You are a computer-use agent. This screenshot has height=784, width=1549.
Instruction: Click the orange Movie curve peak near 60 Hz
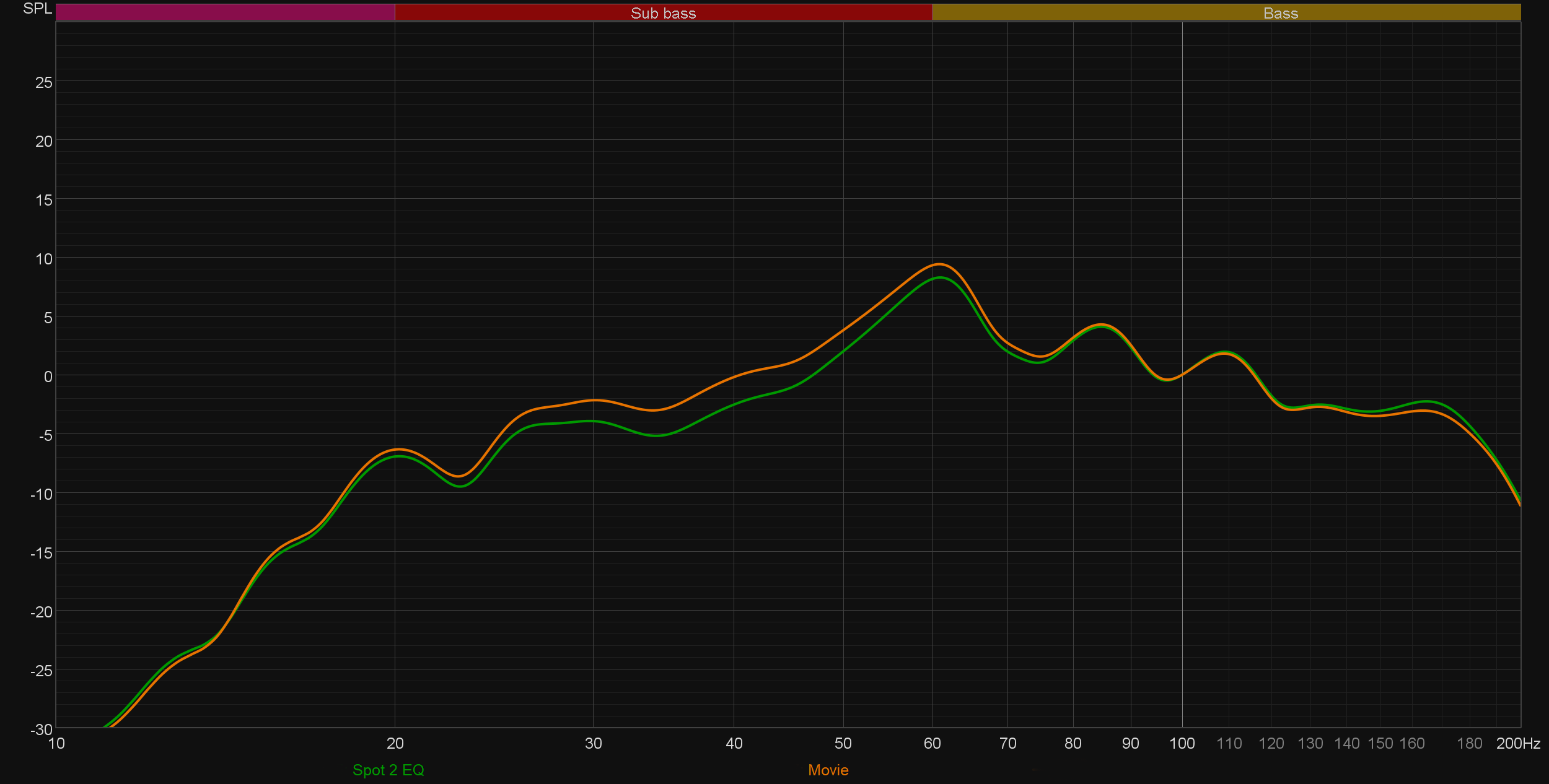939,264
